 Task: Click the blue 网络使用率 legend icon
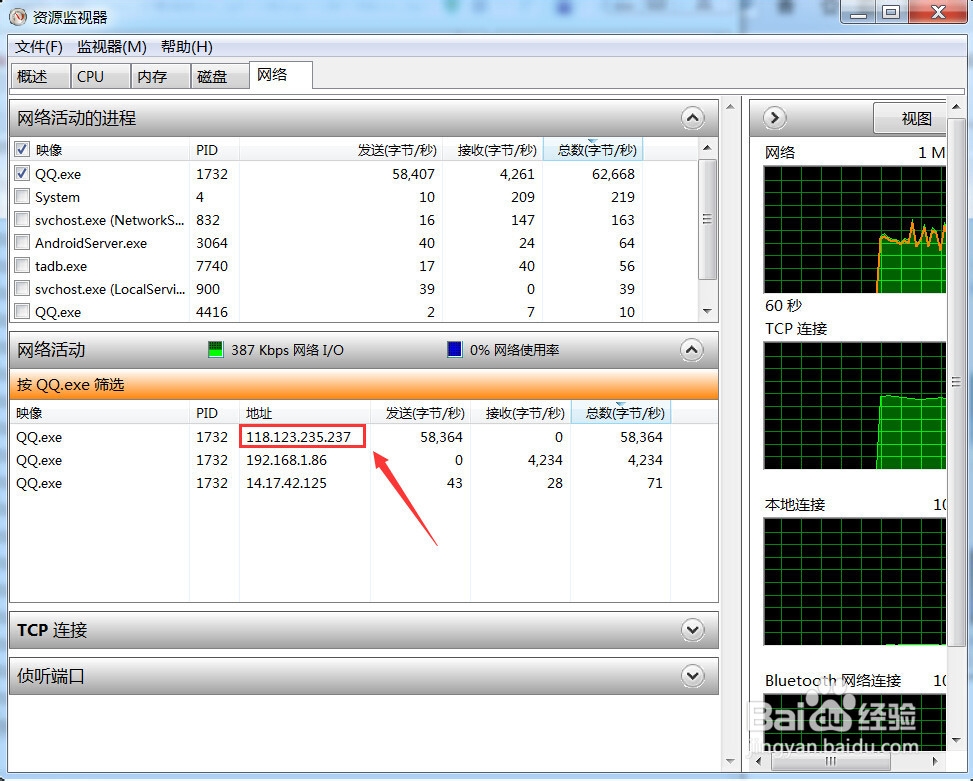click(454, 349)
